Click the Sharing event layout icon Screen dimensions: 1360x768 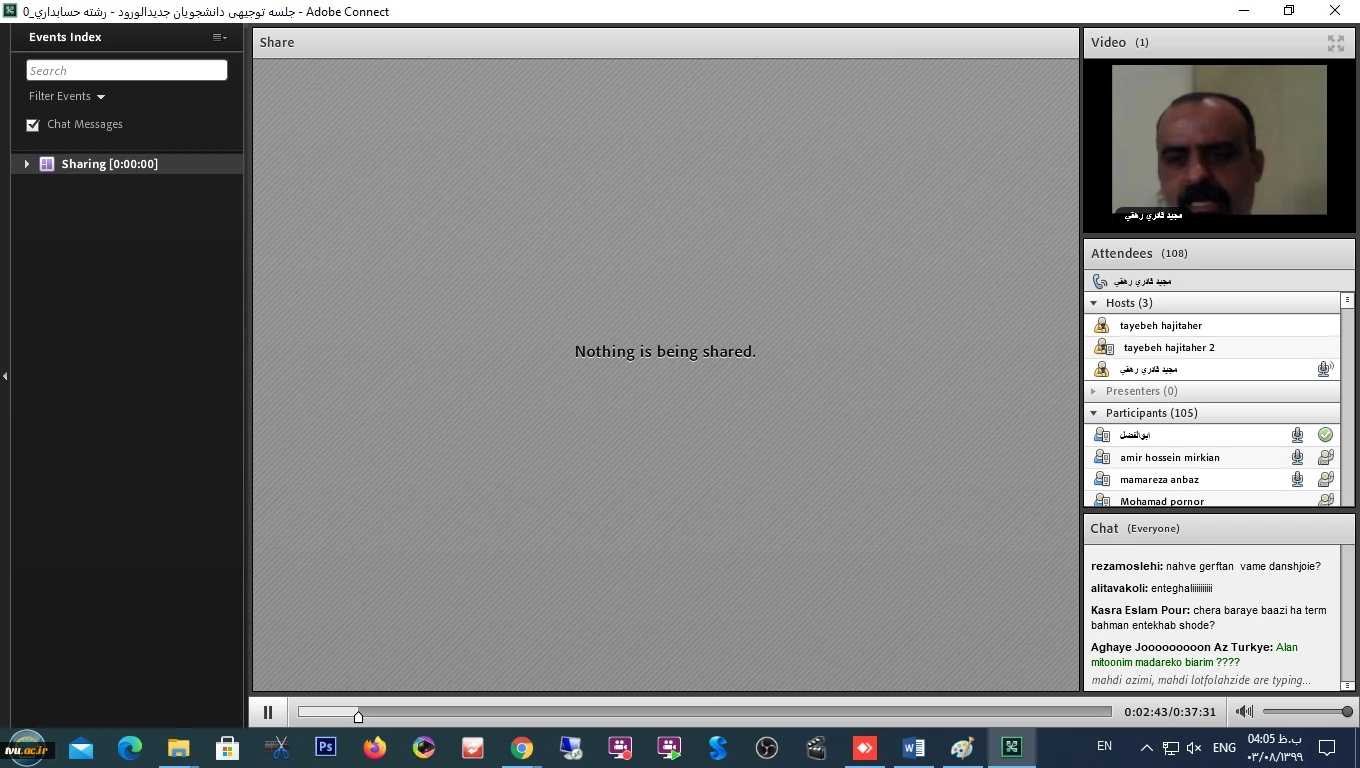(x=46, y=164)
